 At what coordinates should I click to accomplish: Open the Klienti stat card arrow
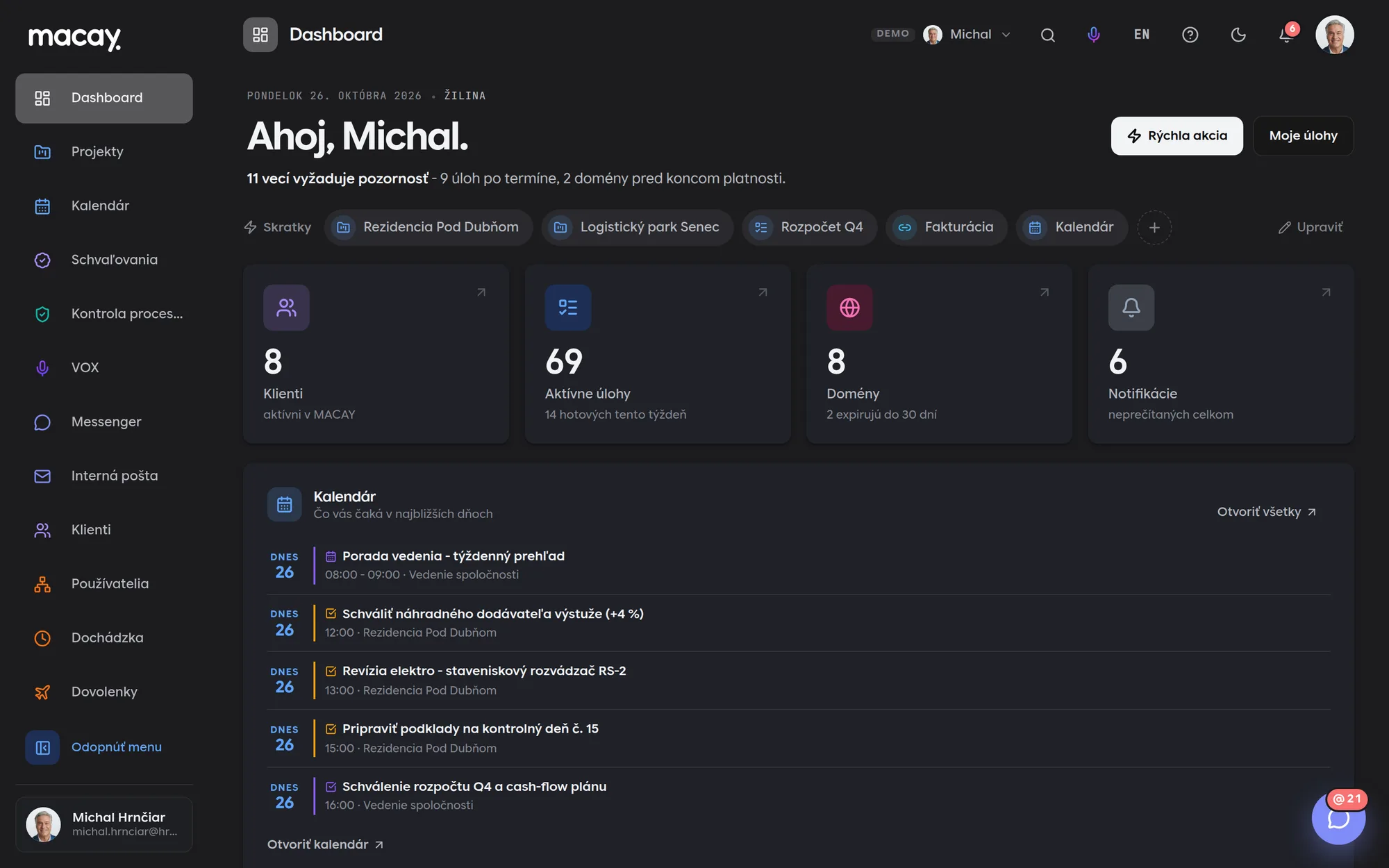(x=481, y=292)
